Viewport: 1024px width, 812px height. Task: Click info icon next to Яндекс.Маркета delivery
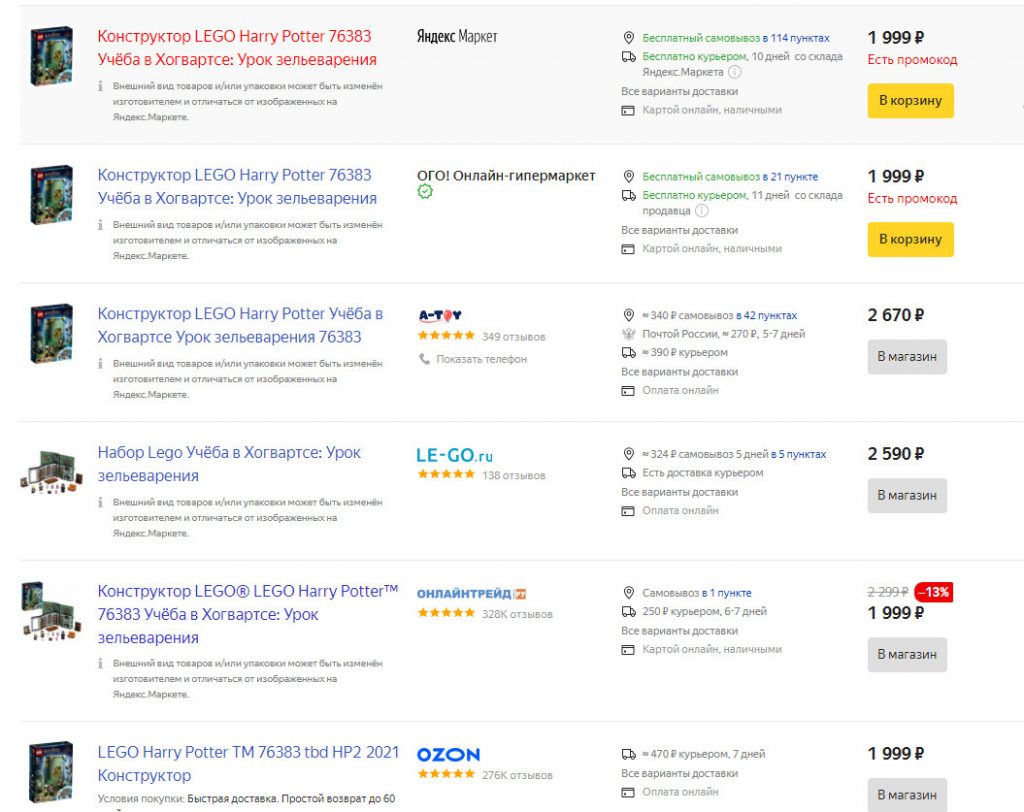pyautogui.click(x=735, y=72)
